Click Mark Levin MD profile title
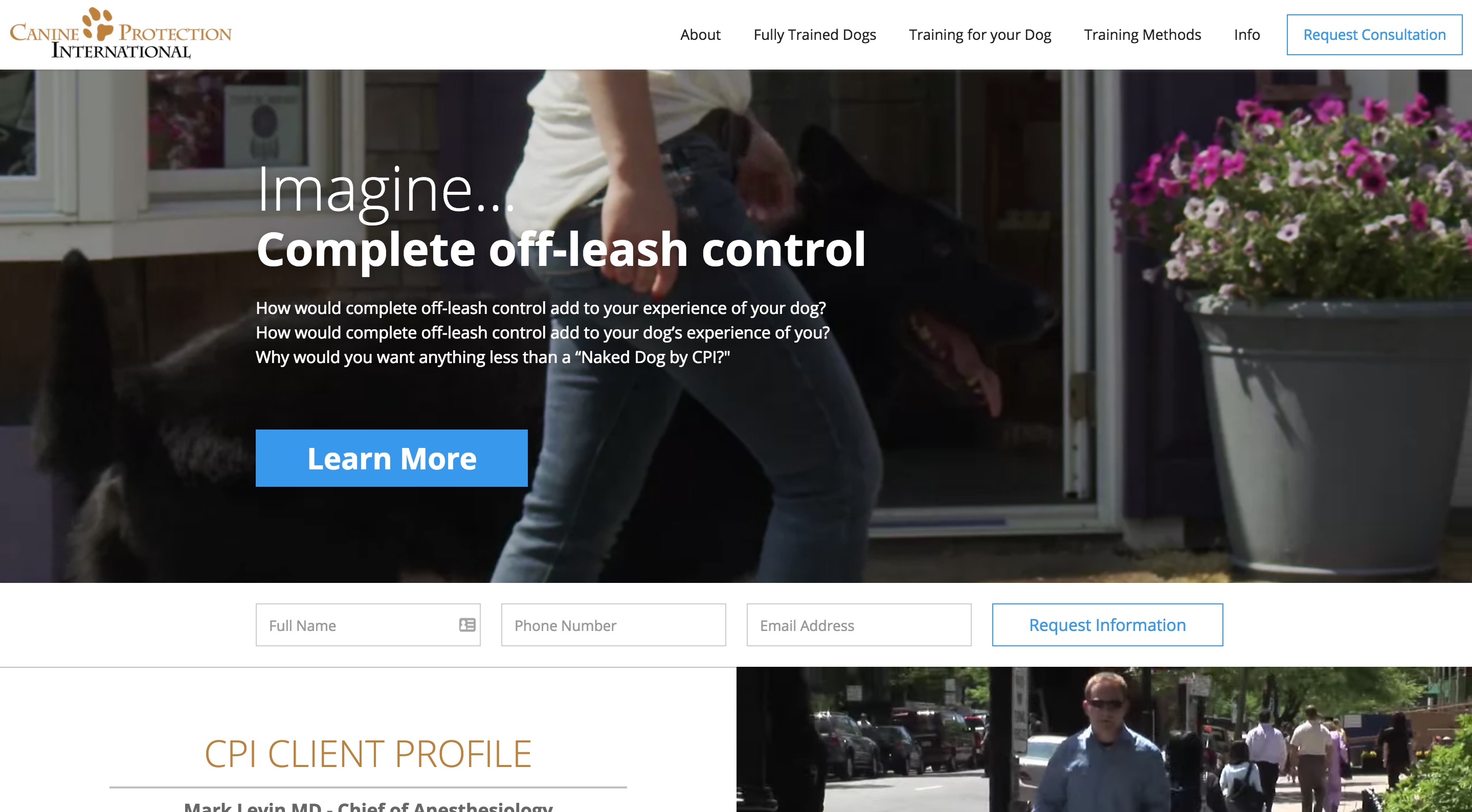 click(x=368, y=806)
